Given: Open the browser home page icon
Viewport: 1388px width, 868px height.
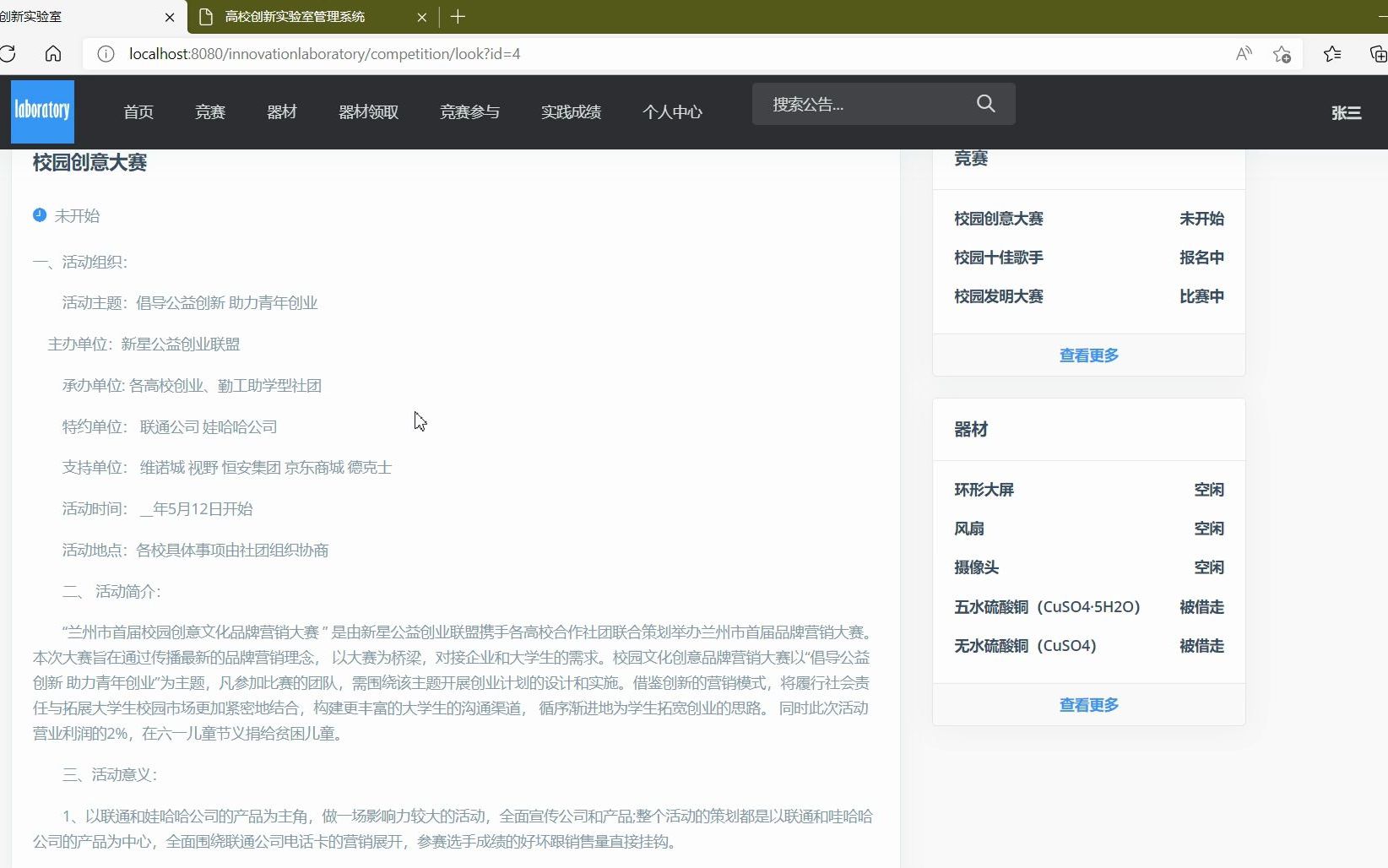Looking at the screenshot, I should (x=53, y=53).
